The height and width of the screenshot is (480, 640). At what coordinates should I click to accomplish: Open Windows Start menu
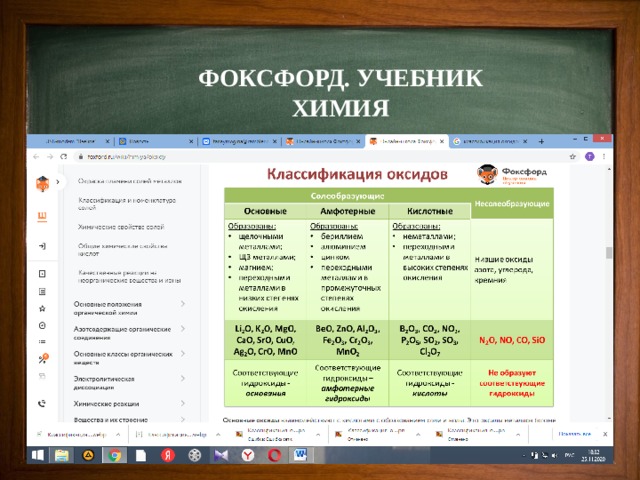pyautogui.click(x=38, y=455)
